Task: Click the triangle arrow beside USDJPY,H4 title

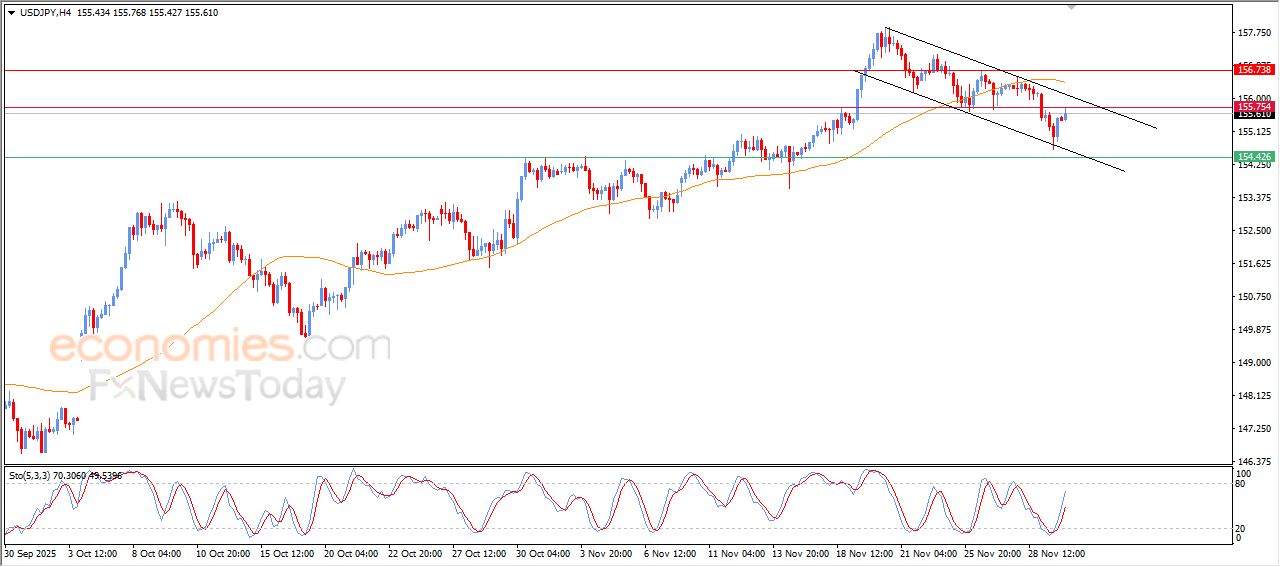Action: coord(11,13)
